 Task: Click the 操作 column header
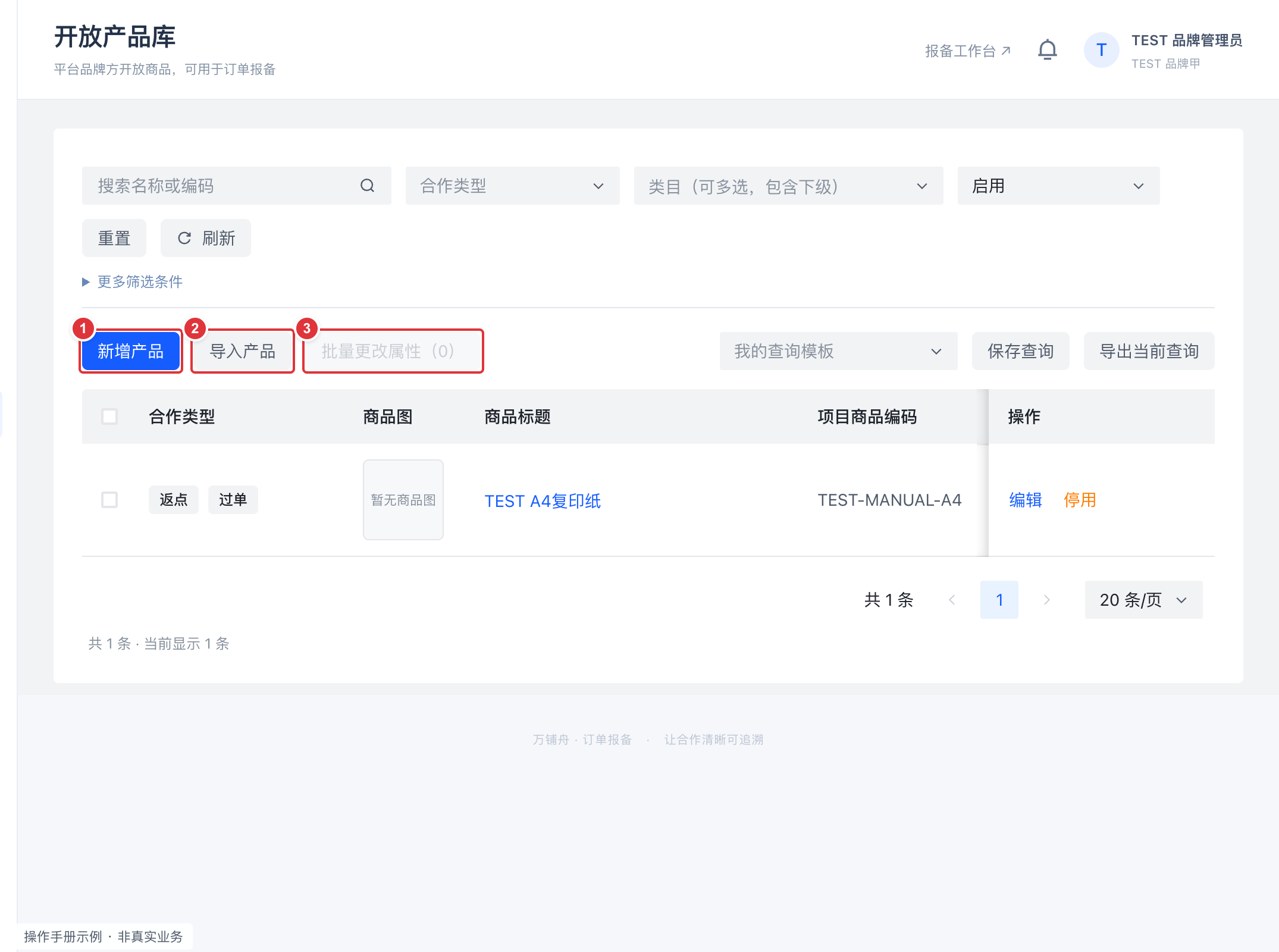point(1024,416)
